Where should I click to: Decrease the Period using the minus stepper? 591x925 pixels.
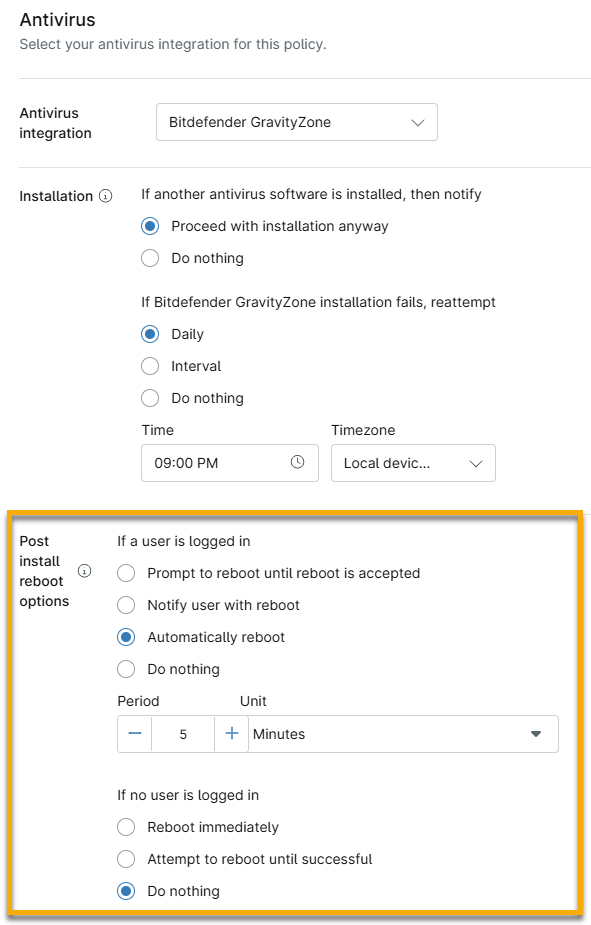[x=134, y=733]
